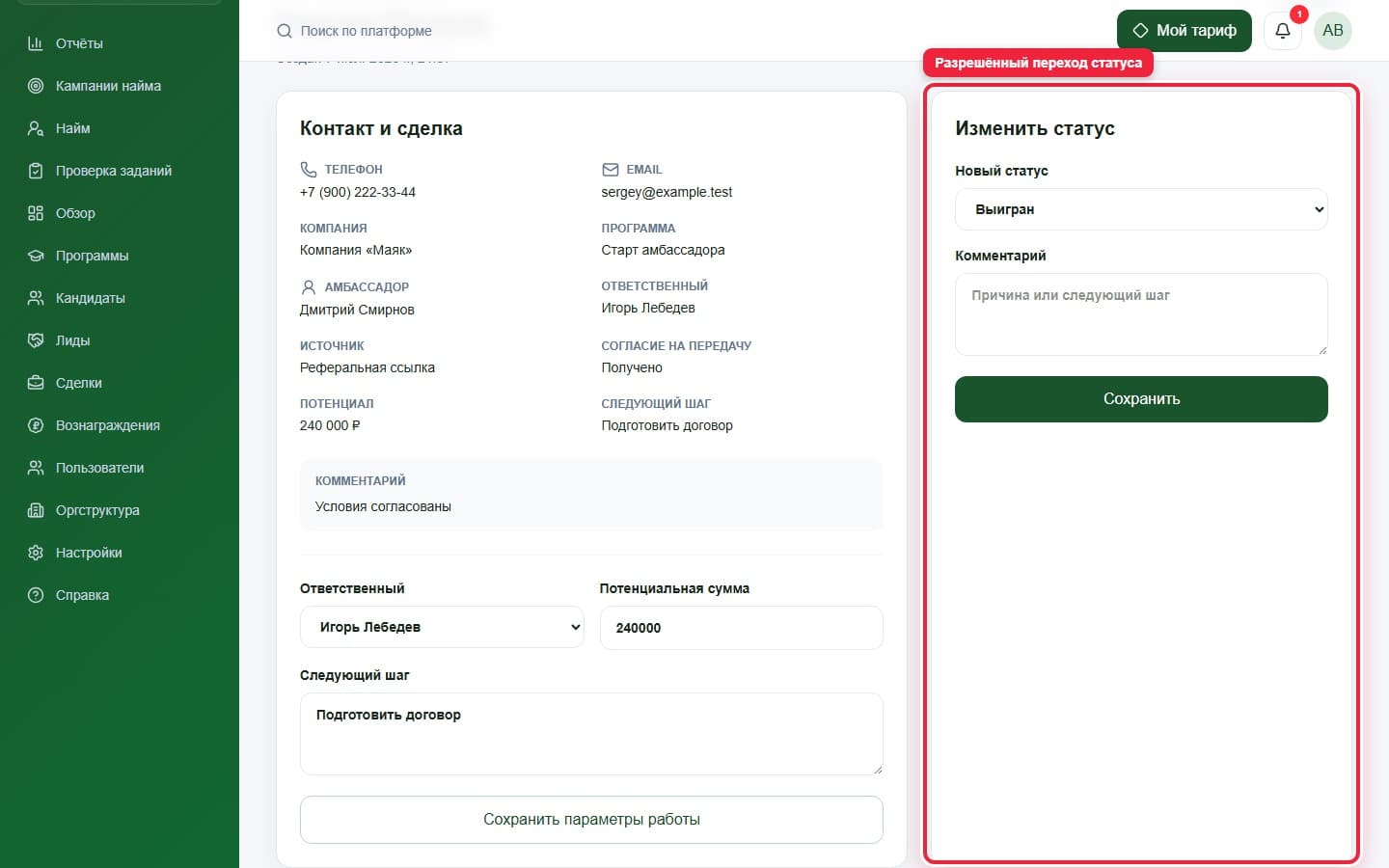Click the green Сохранить button
1389x868 pixels.
pyautogui.click(x=1141, y=399)
